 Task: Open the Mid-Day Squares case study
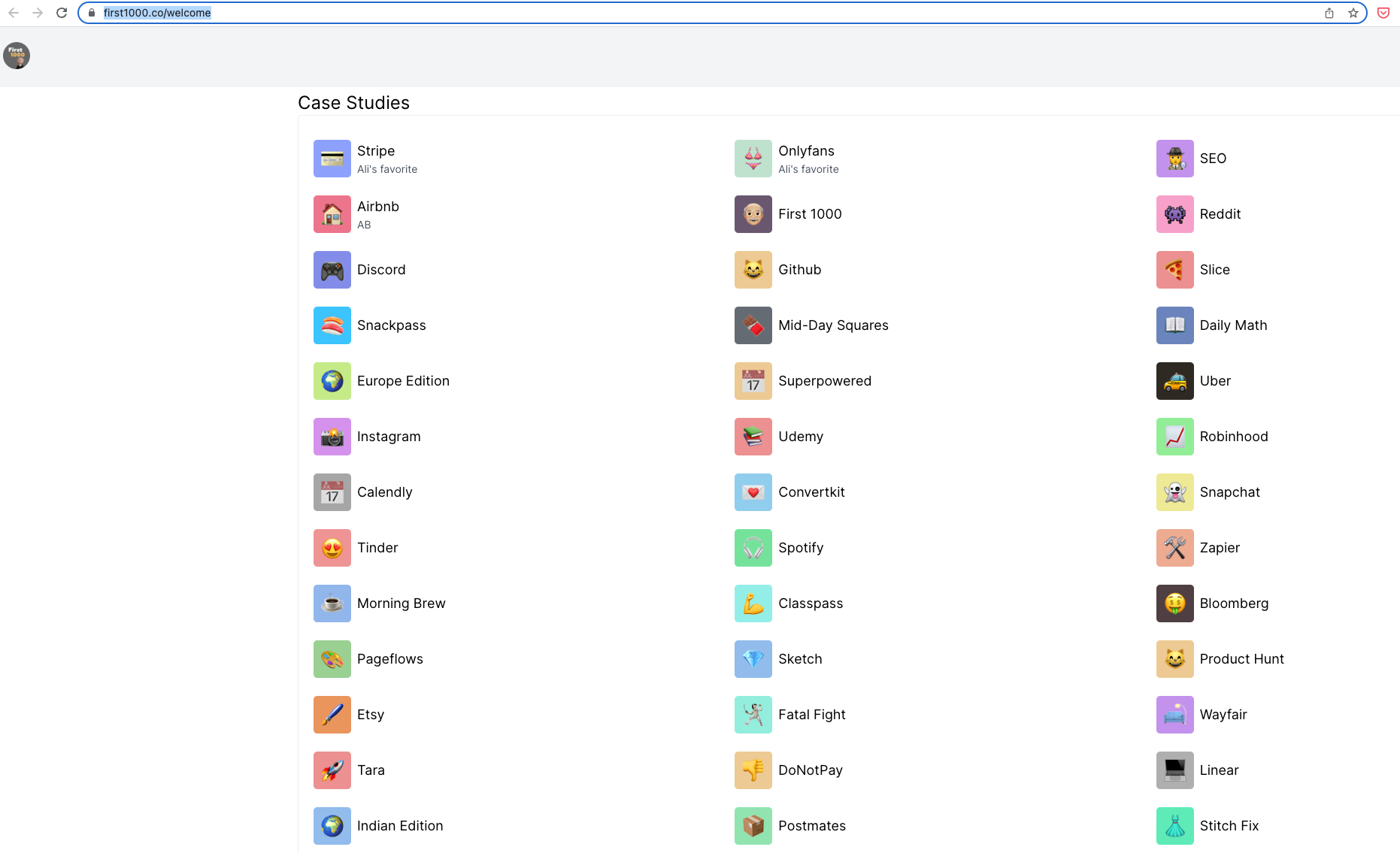(833, 325)
